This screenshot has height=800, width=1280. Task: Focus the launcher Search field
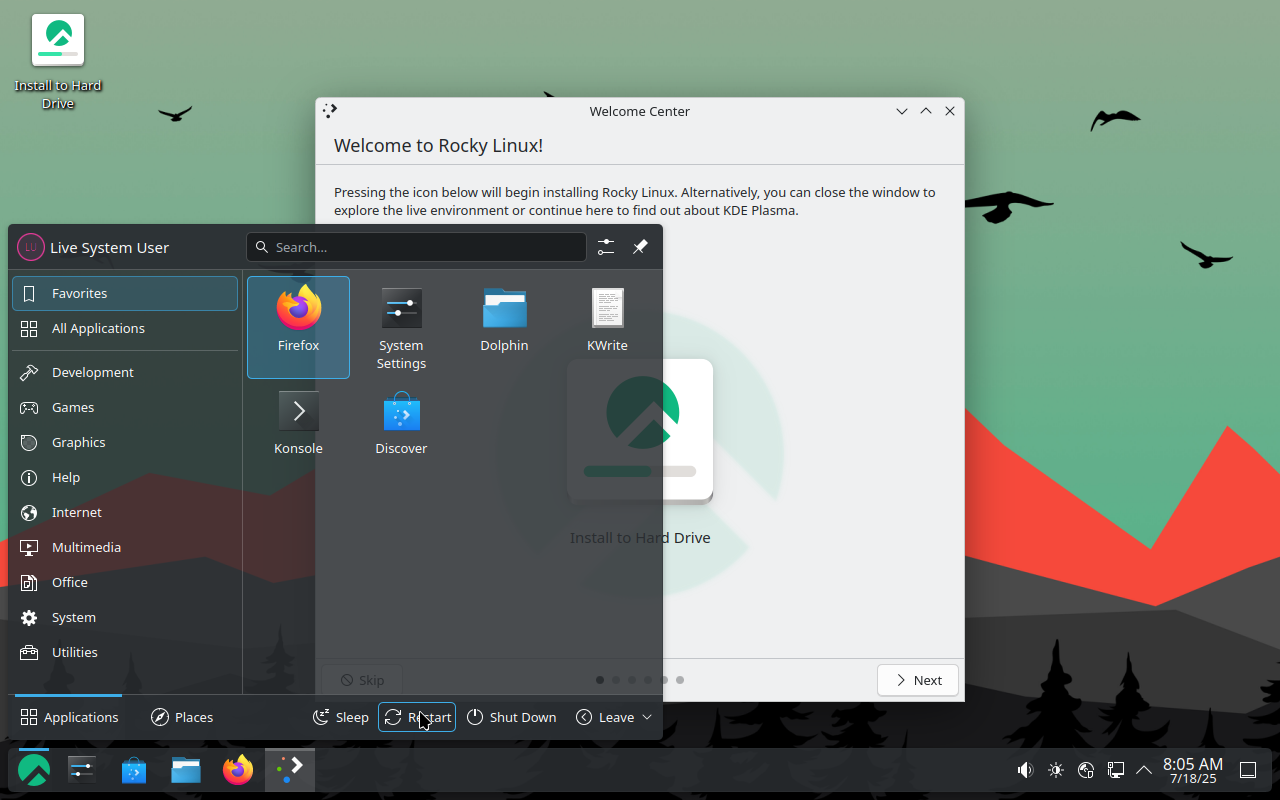point(416,247)
